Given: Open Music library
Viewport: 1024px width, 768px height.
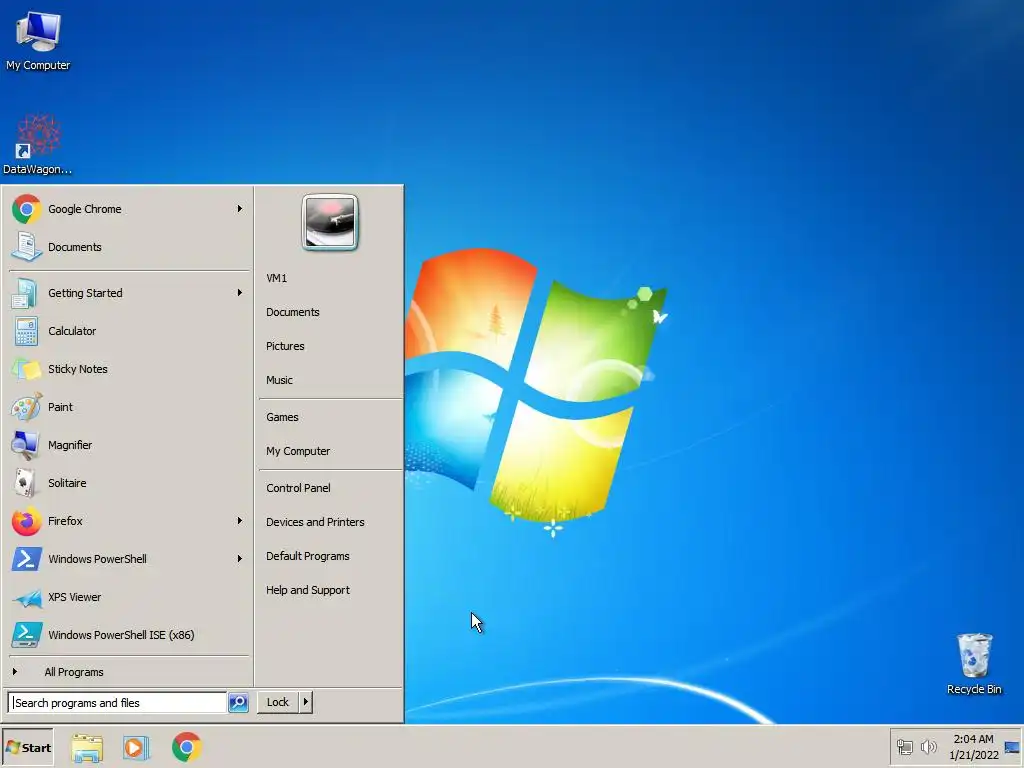Looking at the screenshot, I should 280,380.
